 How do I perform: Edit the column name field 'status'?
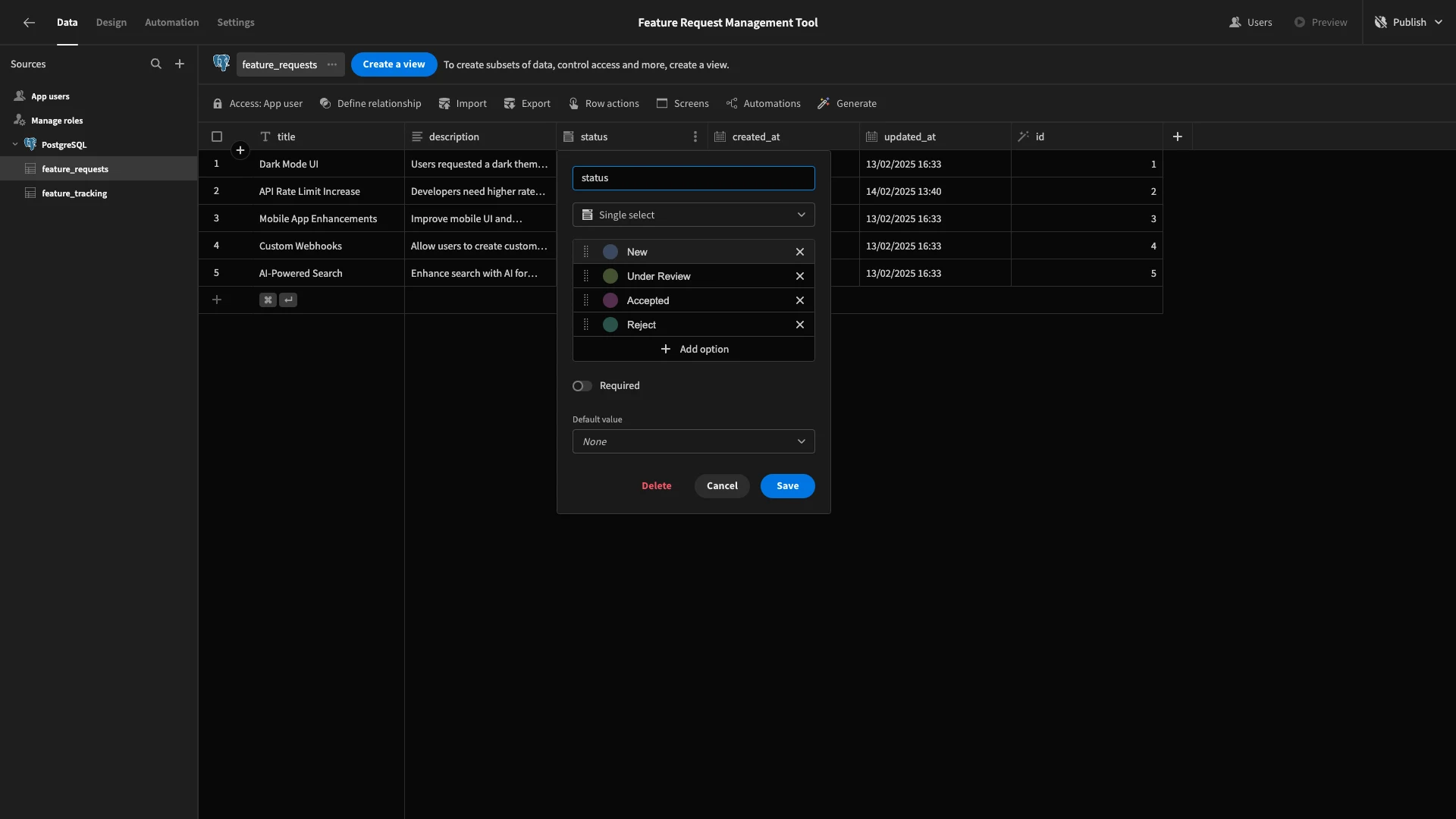point(693,178)
